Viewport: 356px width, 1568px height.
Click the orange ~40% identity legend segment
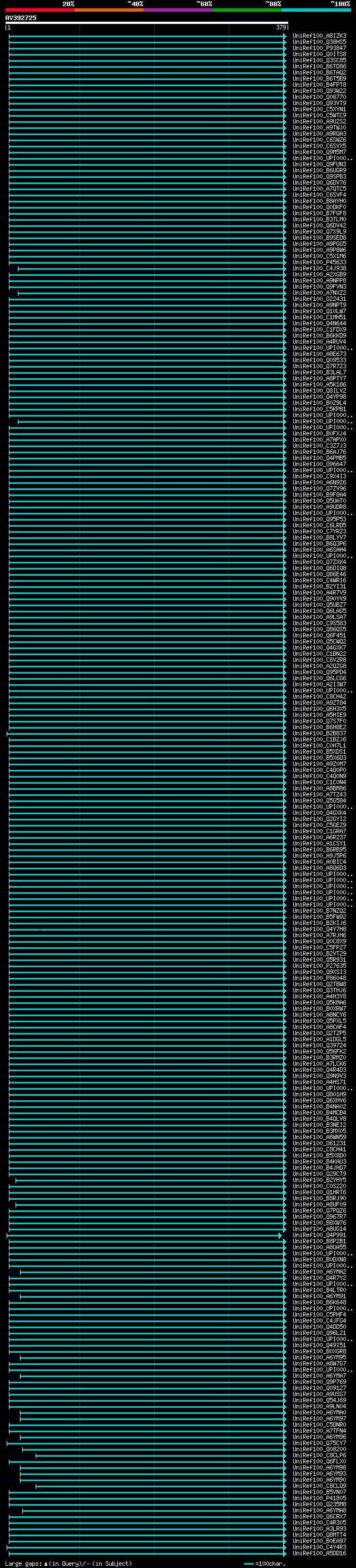109,10
